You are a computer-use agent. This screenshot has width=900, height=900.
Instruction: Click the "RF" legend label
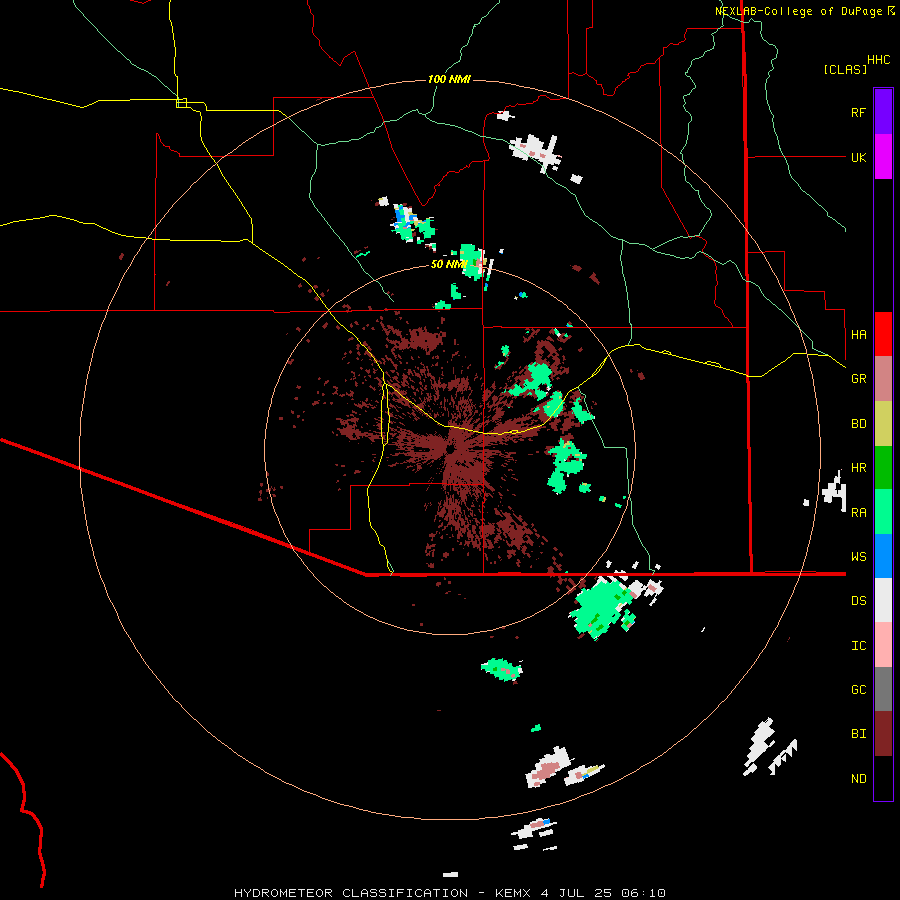point(858,112)
